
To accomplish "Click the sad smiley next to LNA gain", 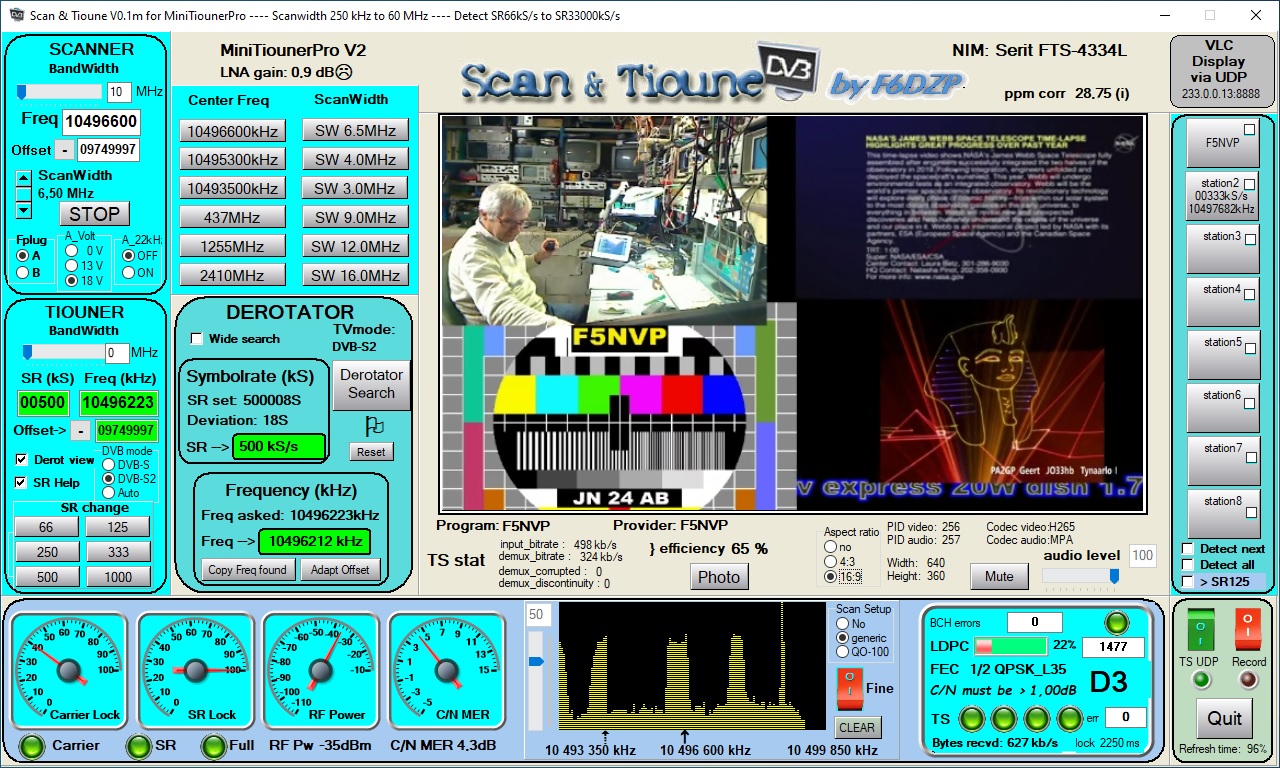I will (344, 72).
